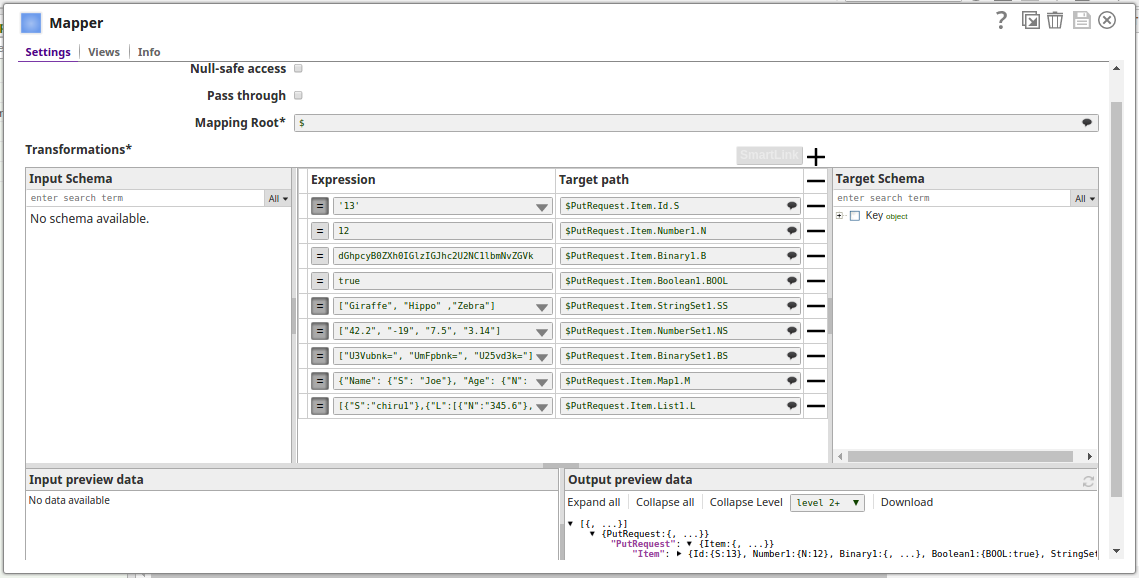Open the expression dropdown for '13'
Image resolution: width=1139 pixels, height=578 pixels.
click(x=542, y=207)
